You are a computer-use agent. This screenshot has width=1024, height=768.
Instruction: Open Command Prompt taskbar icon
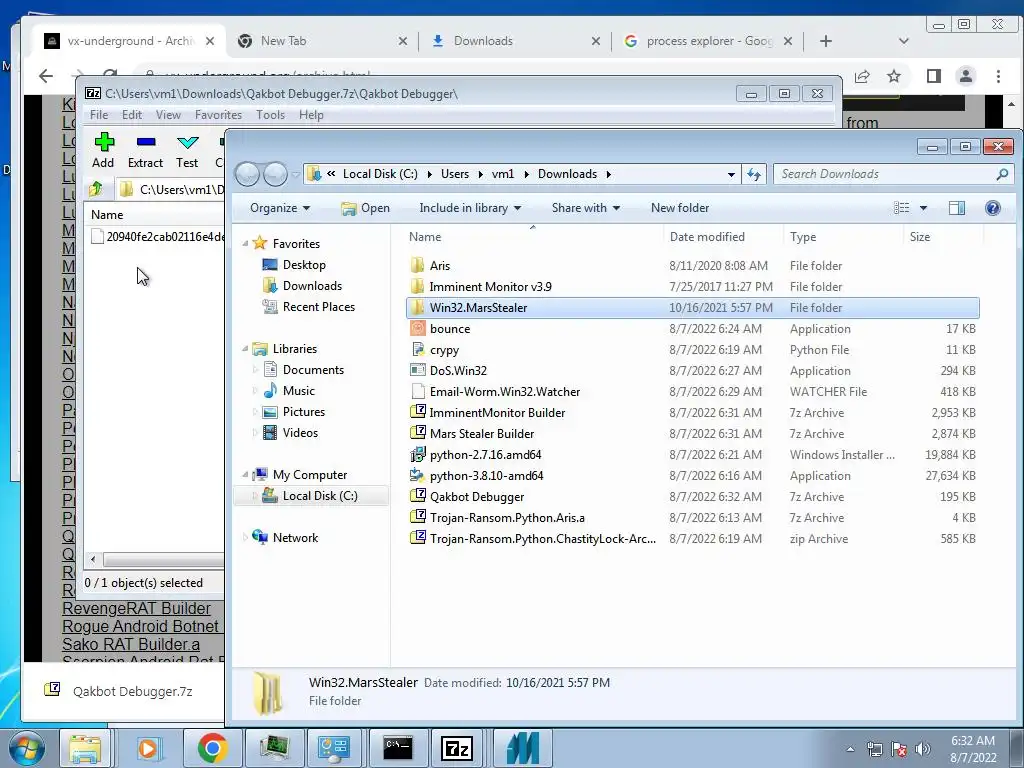pos(398,748)
